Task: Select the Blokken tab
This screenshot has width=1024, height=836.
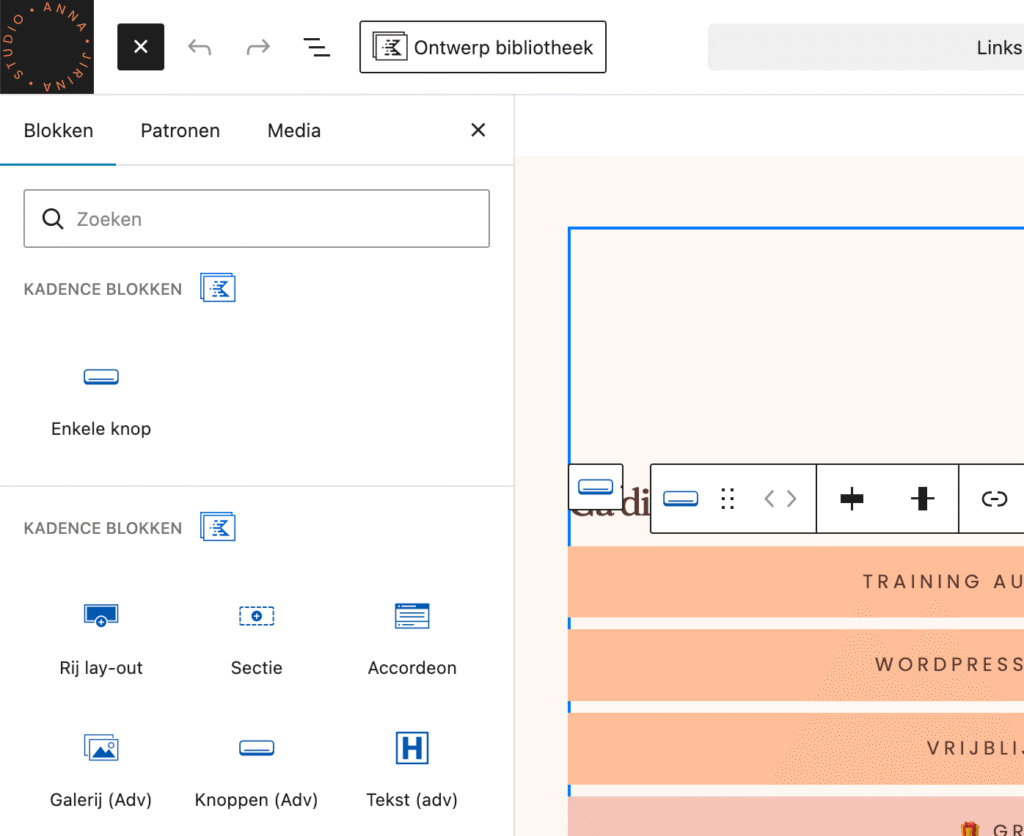Action: (x=58, y=130)
